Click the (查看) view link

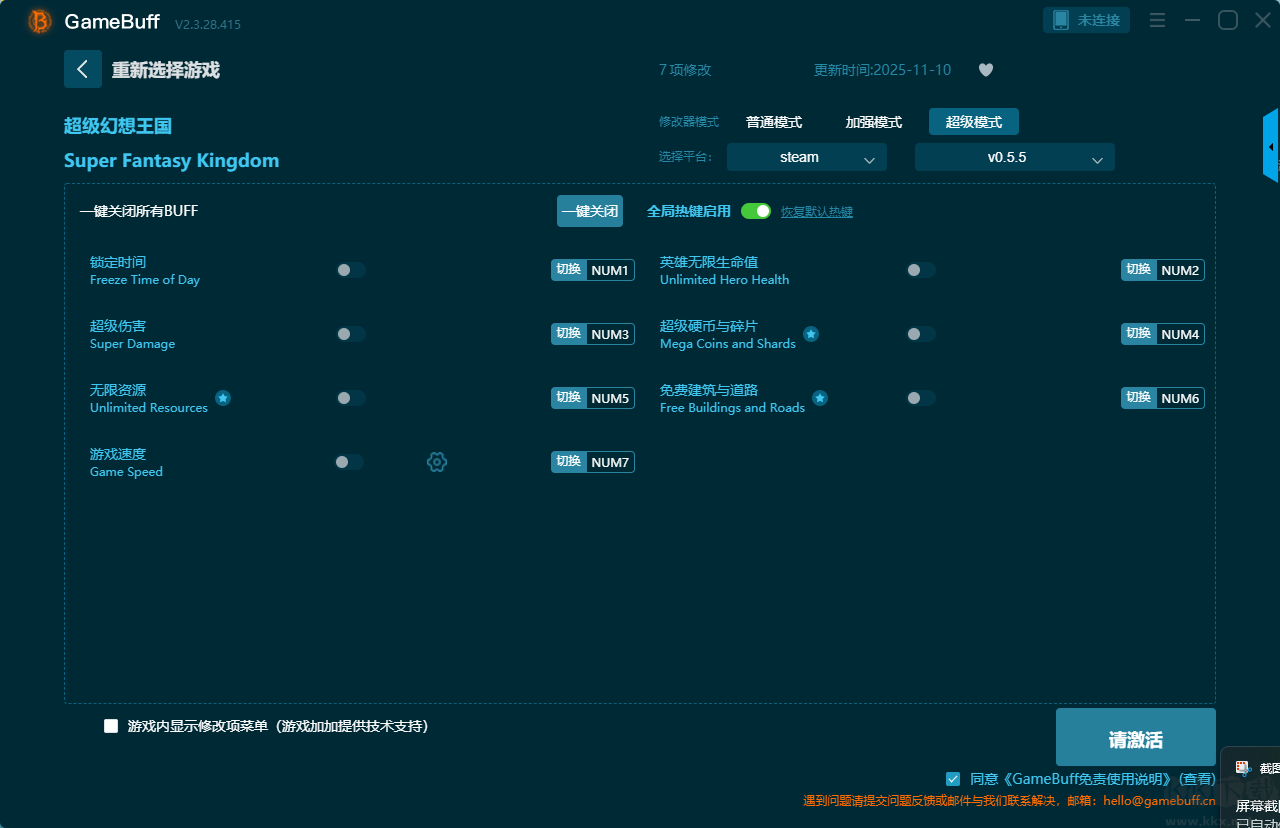pyautogui.click(x=1196, y=779)
